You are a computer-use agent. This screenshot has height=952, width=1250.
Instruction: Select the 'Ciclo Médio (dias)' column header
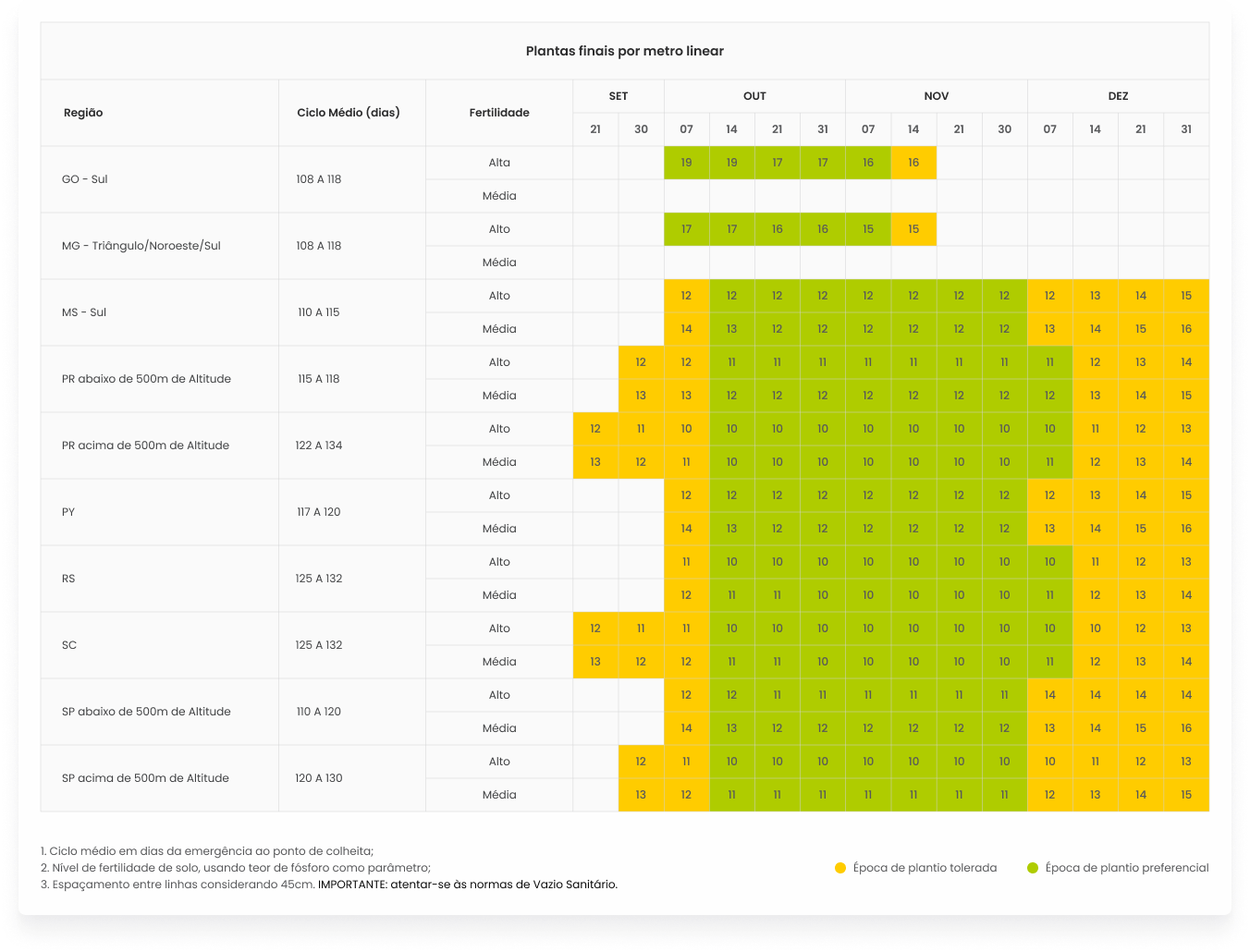point(349,113)
